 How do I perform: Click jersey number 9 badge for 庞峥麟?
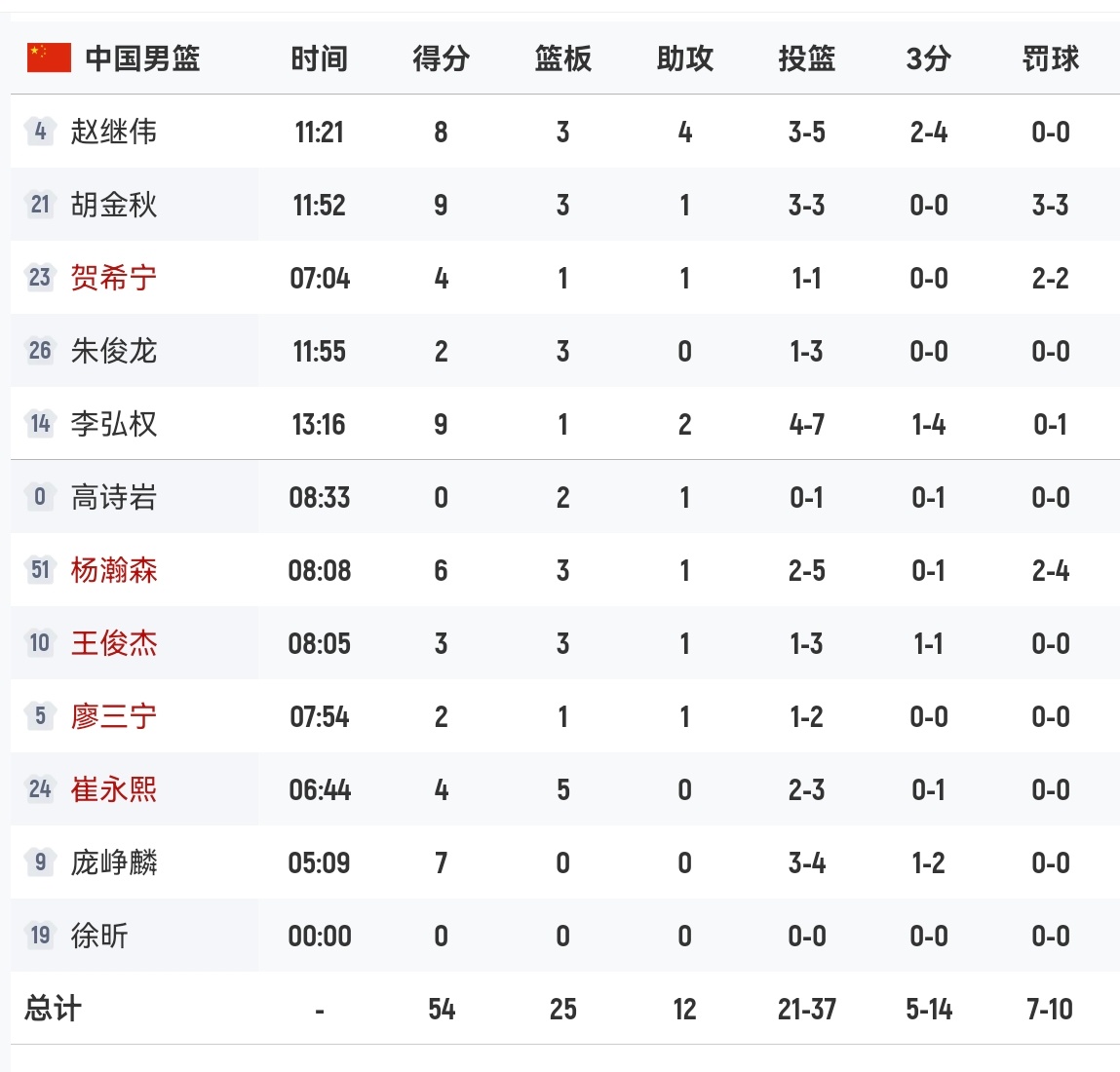coord(40,862)
